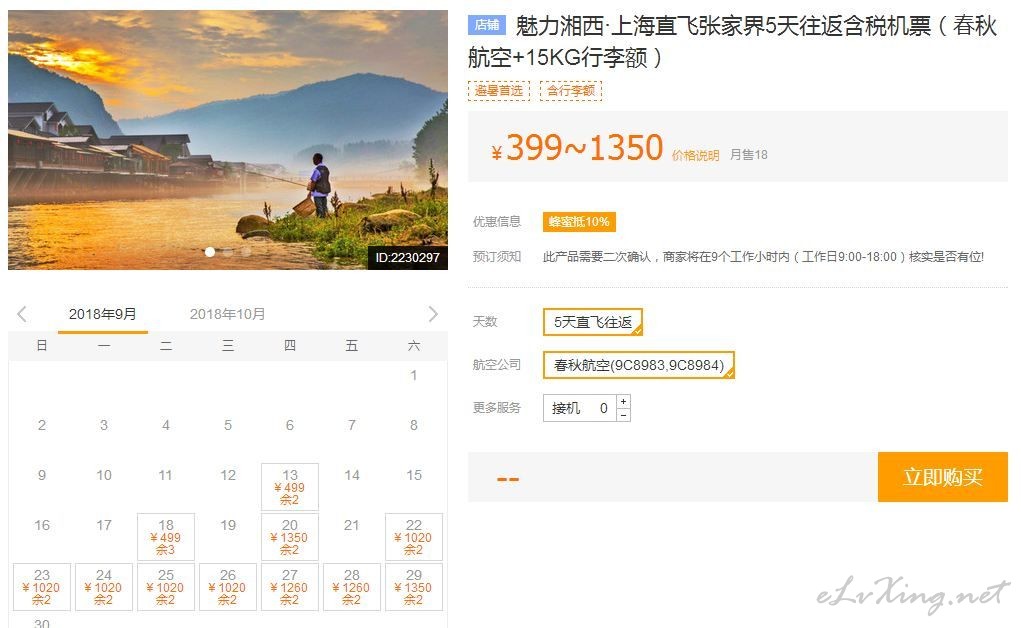Select September 20 priced ¥1350

[x=290, y=537]
